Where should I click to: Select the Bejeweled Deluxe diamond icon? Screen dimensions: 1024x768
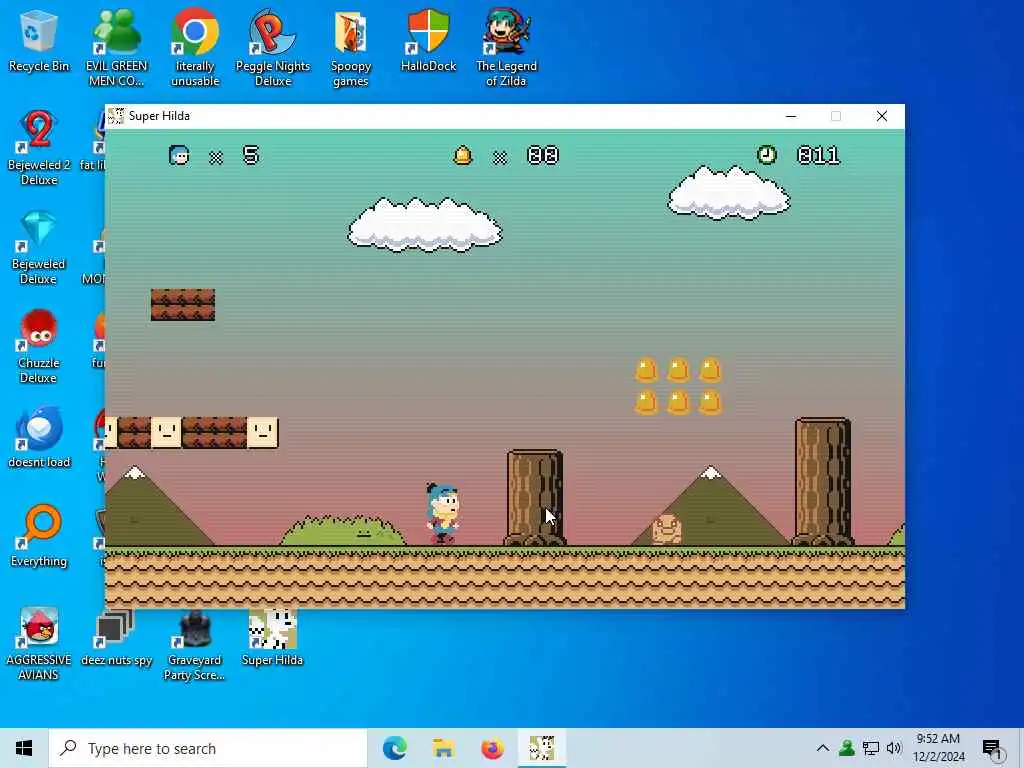(x=39, y=248)
